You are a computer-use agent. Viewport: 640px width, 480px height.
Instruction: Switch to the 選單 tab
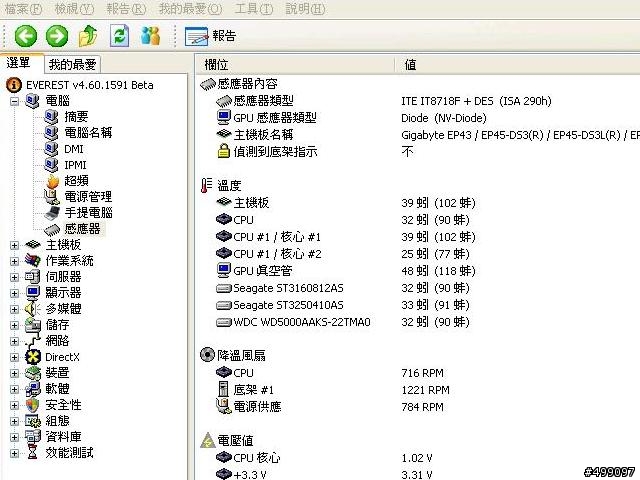[x=20, y=63]
